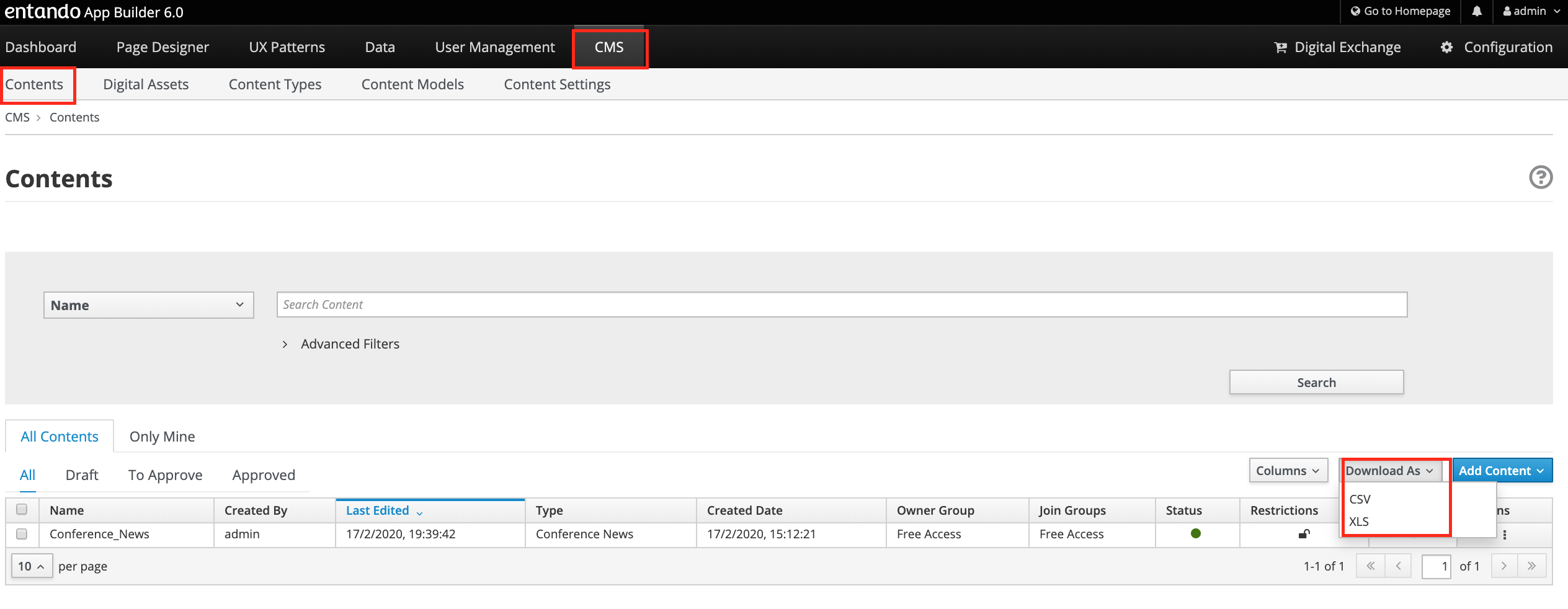Click the Add Content button
Image resolution: width=1568 pixels, height=609 pixels.
tap(1501, 471)
